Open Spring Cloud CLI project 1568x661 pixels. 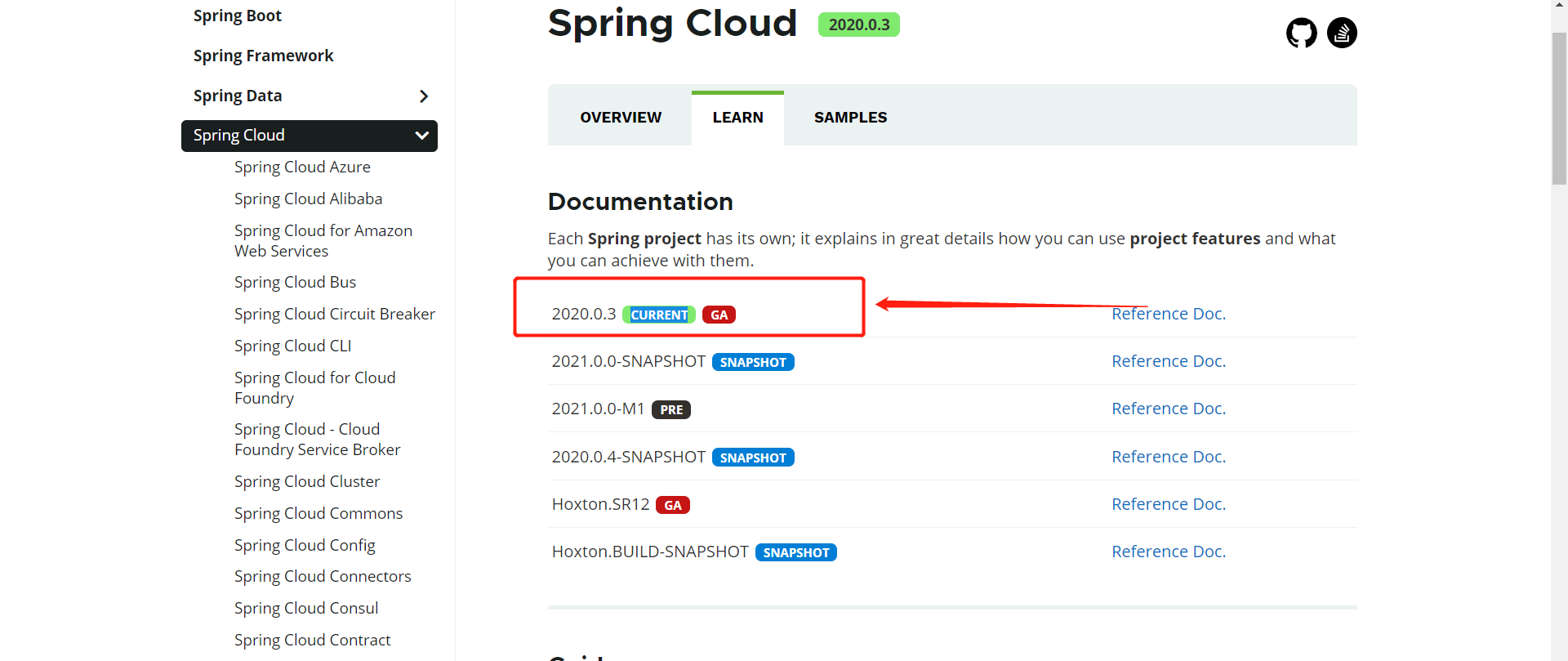[292, 346]
